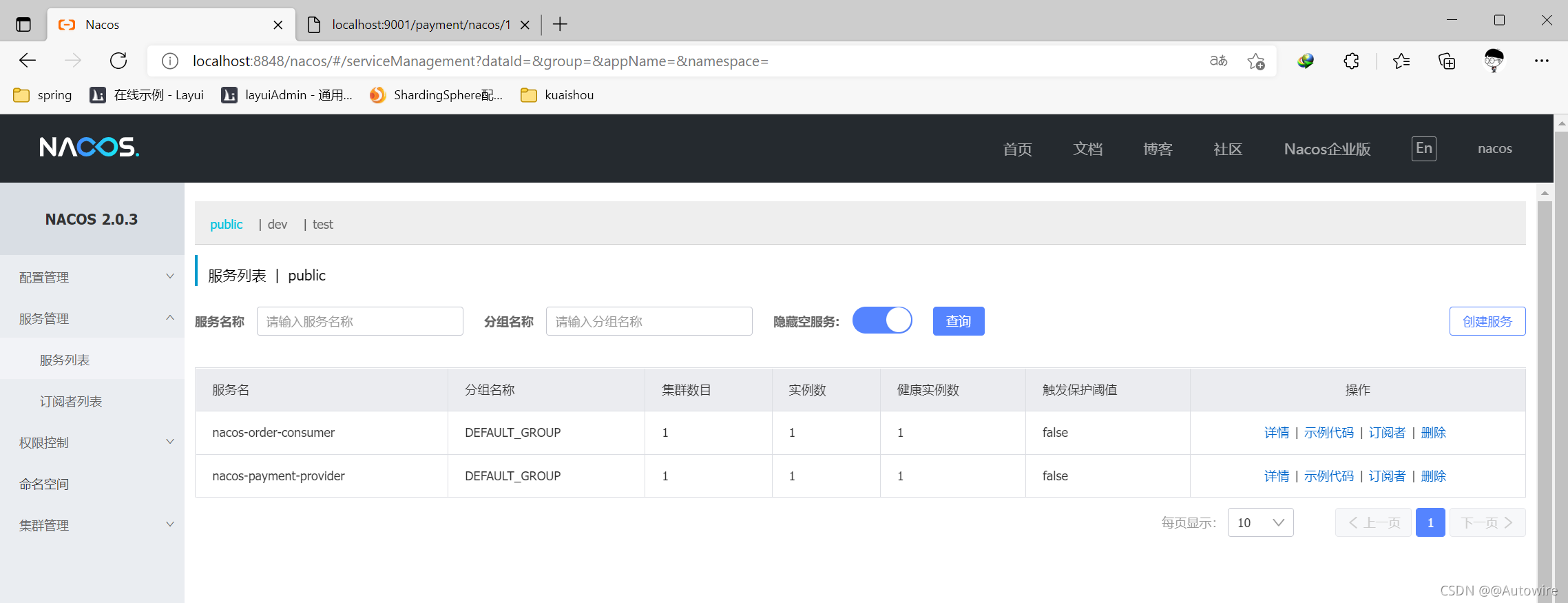View 订阅者 for nacos-order-consumer
This screenshot has width=1568, height=603.
coord(1387,433)
